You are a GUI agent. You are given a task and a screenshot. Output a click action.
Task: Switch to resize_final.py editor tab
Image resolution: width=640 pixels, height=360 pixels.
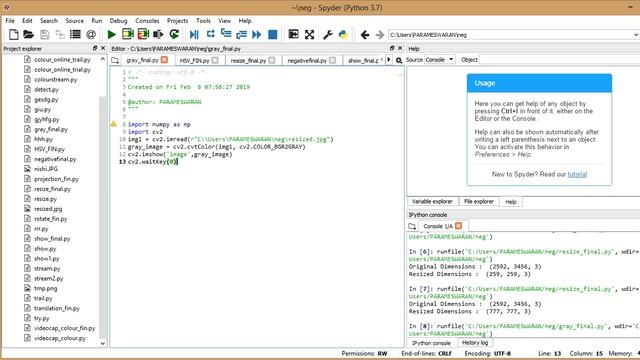tap(248, 60)
